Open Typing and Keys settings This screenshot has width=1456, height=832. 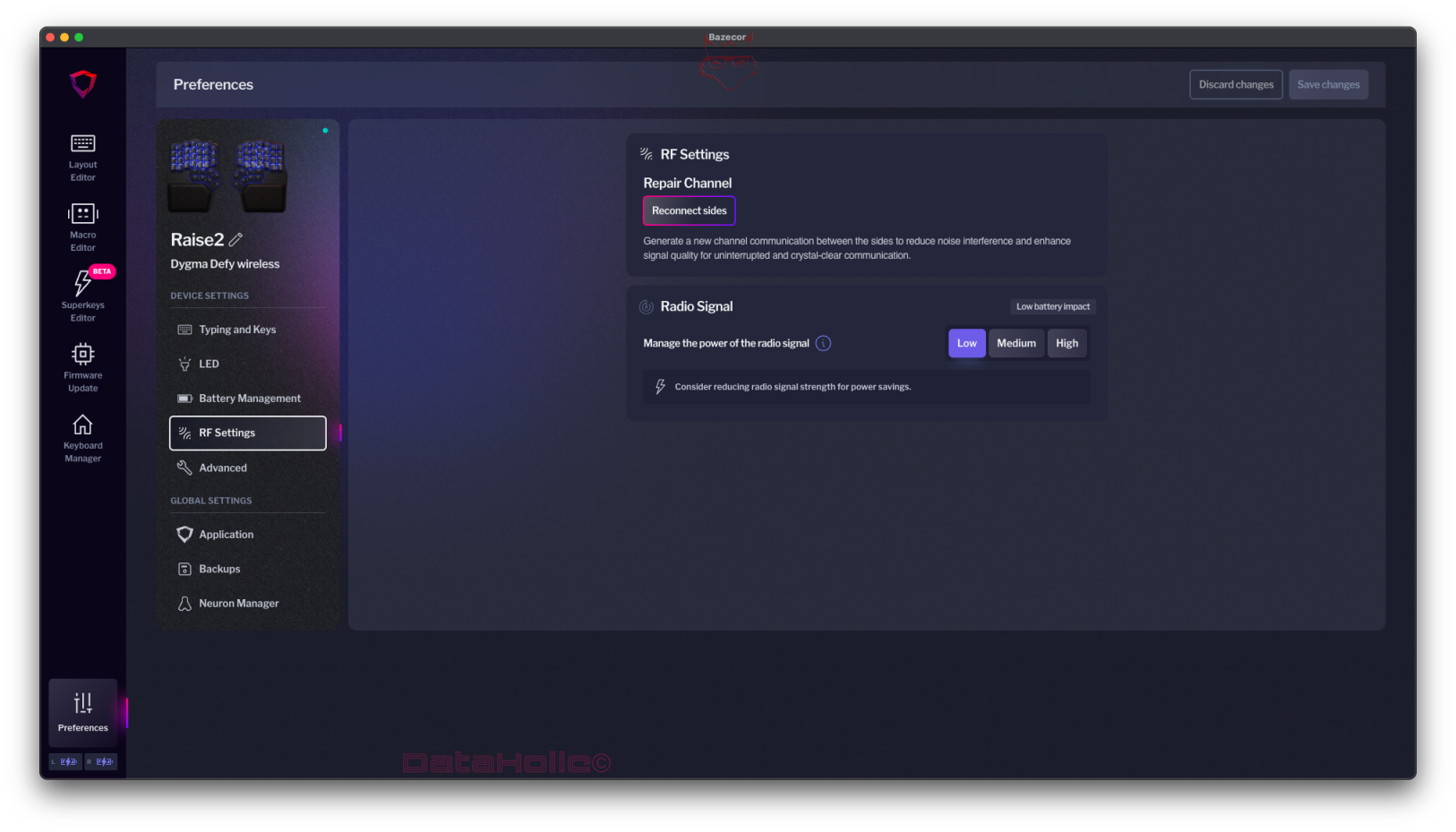point(237,330)
